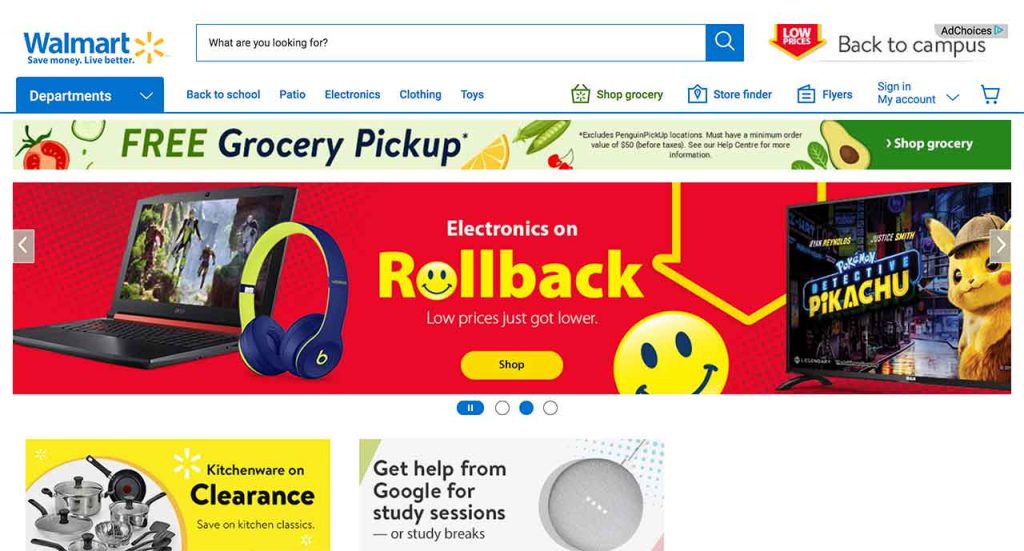Click the Flyers newspaper icon
This screenshot has width=1024, height=551.
pos(806,94)
